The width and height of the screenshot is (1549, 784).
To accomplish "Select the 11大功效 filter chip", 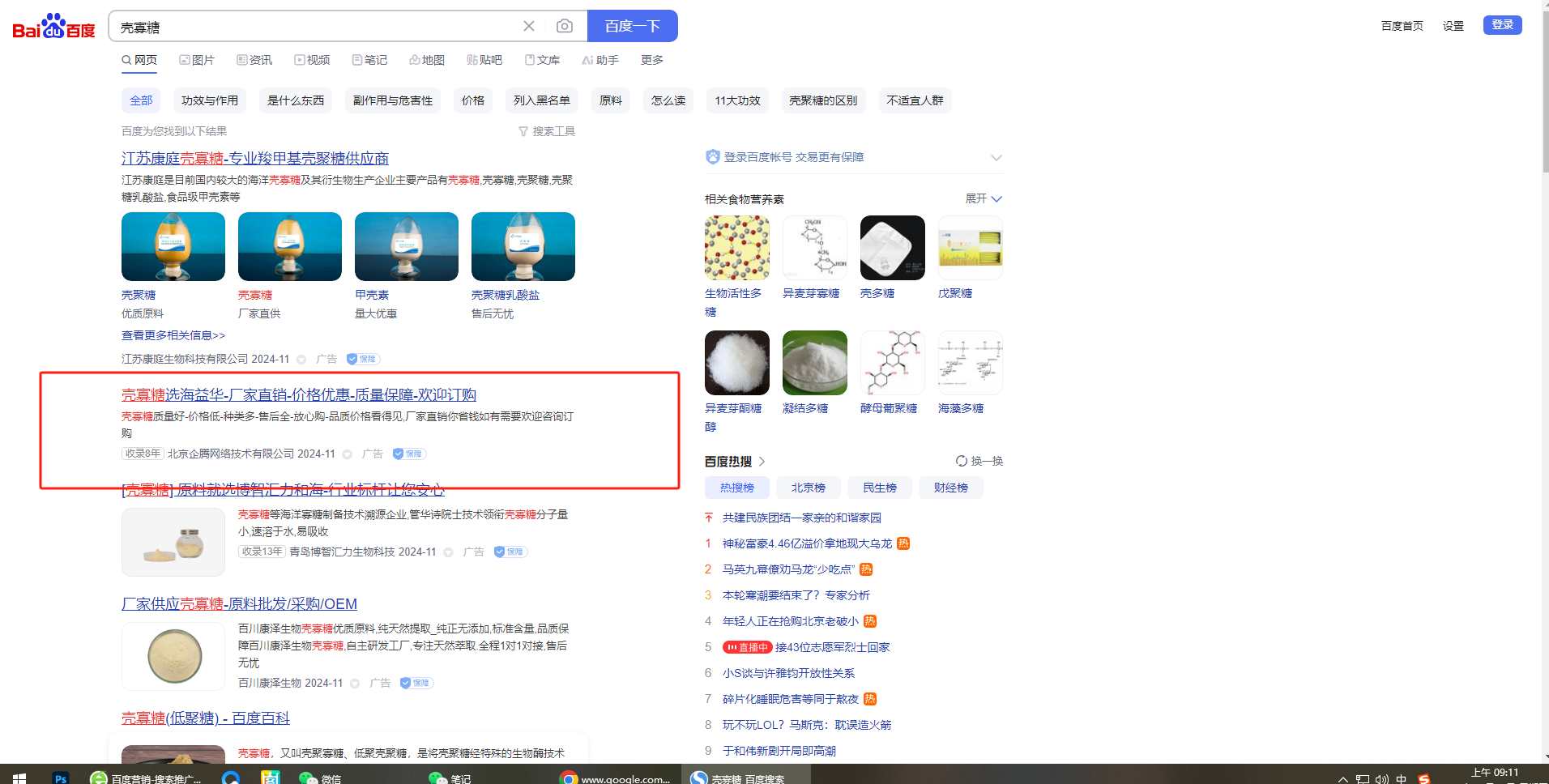I will click(737, 100).
